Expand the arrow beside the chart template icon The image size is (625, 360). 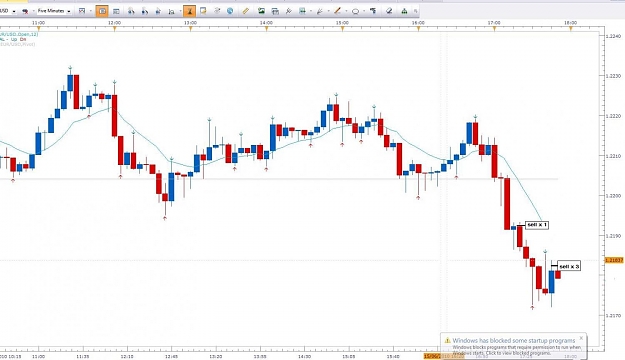click(90, 11)
